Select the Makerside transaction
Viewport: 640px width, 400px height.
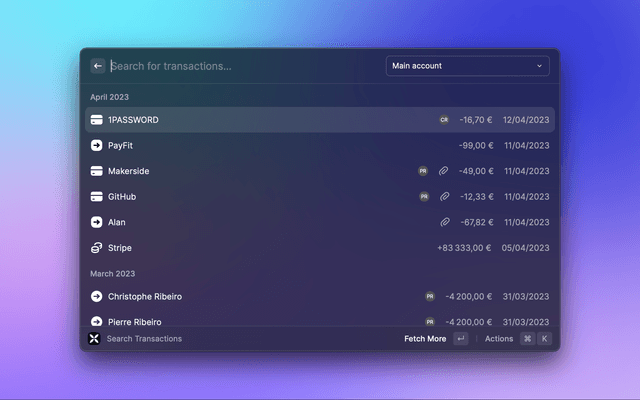tap(128, 171)
